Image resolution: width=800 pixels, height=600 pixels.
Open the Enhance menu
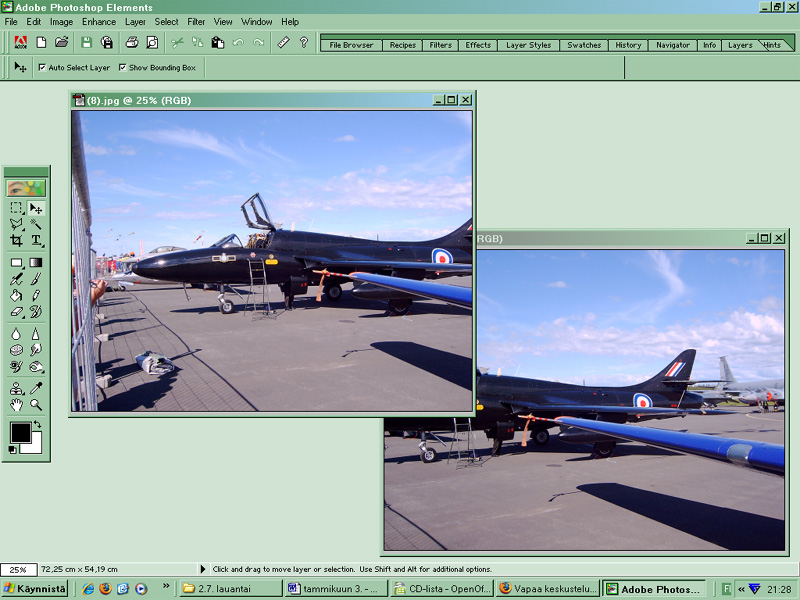click(x=99, y=22)
